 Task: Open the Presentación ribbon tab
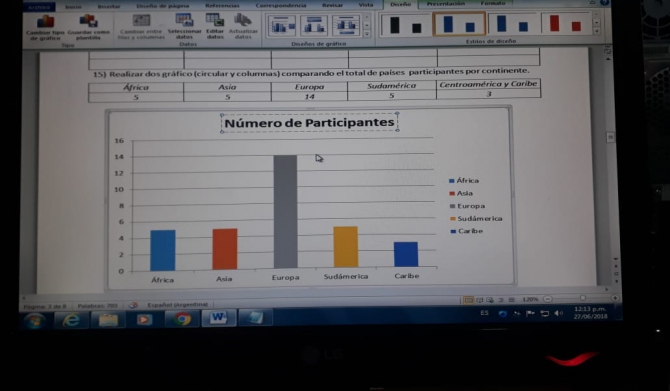(446, 4)
